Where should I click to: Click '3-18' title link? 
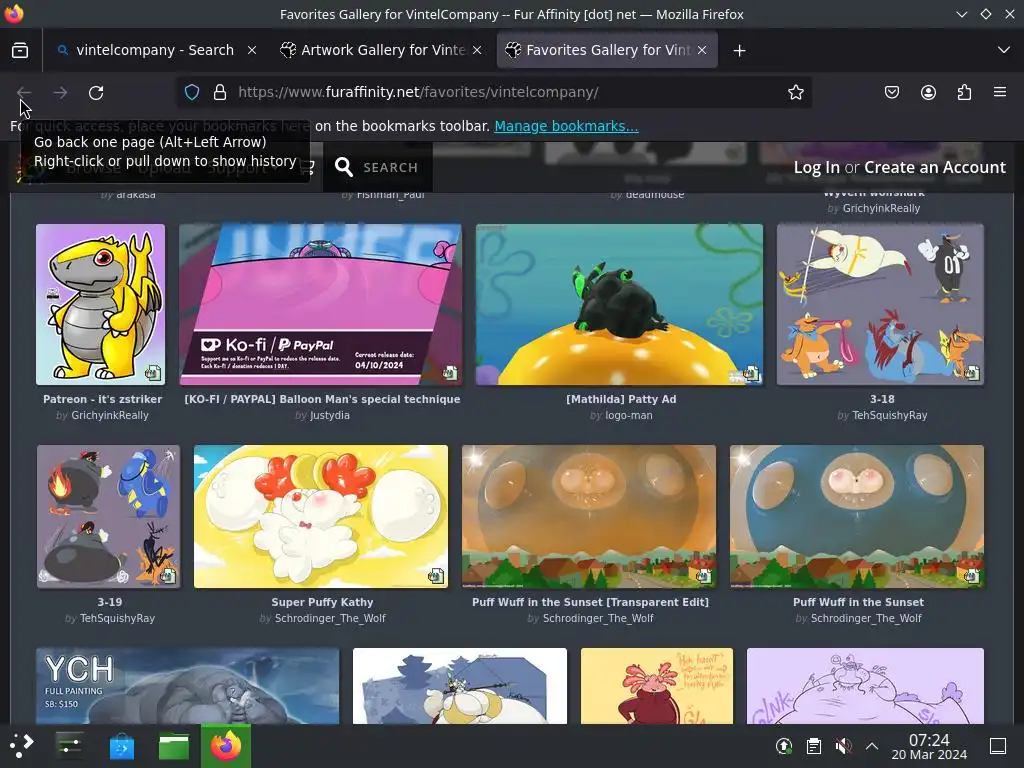pos(882,399)
